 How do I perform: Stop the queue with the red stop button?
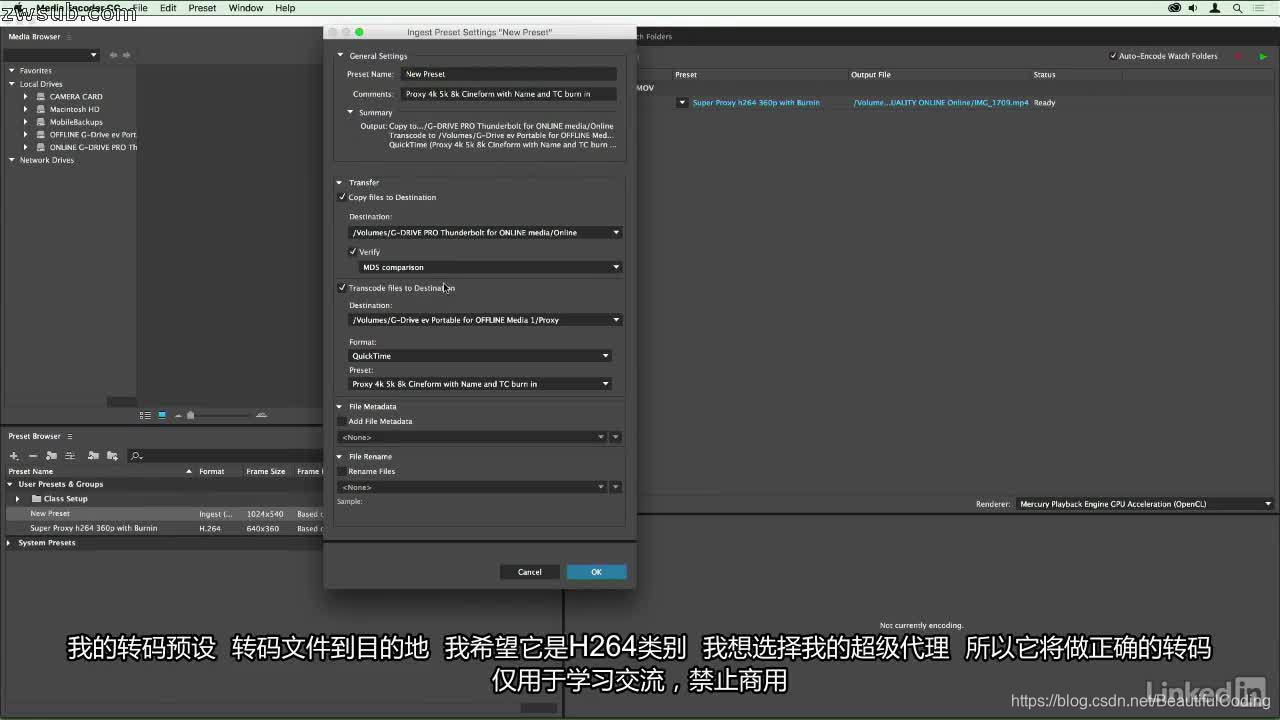1238,56
